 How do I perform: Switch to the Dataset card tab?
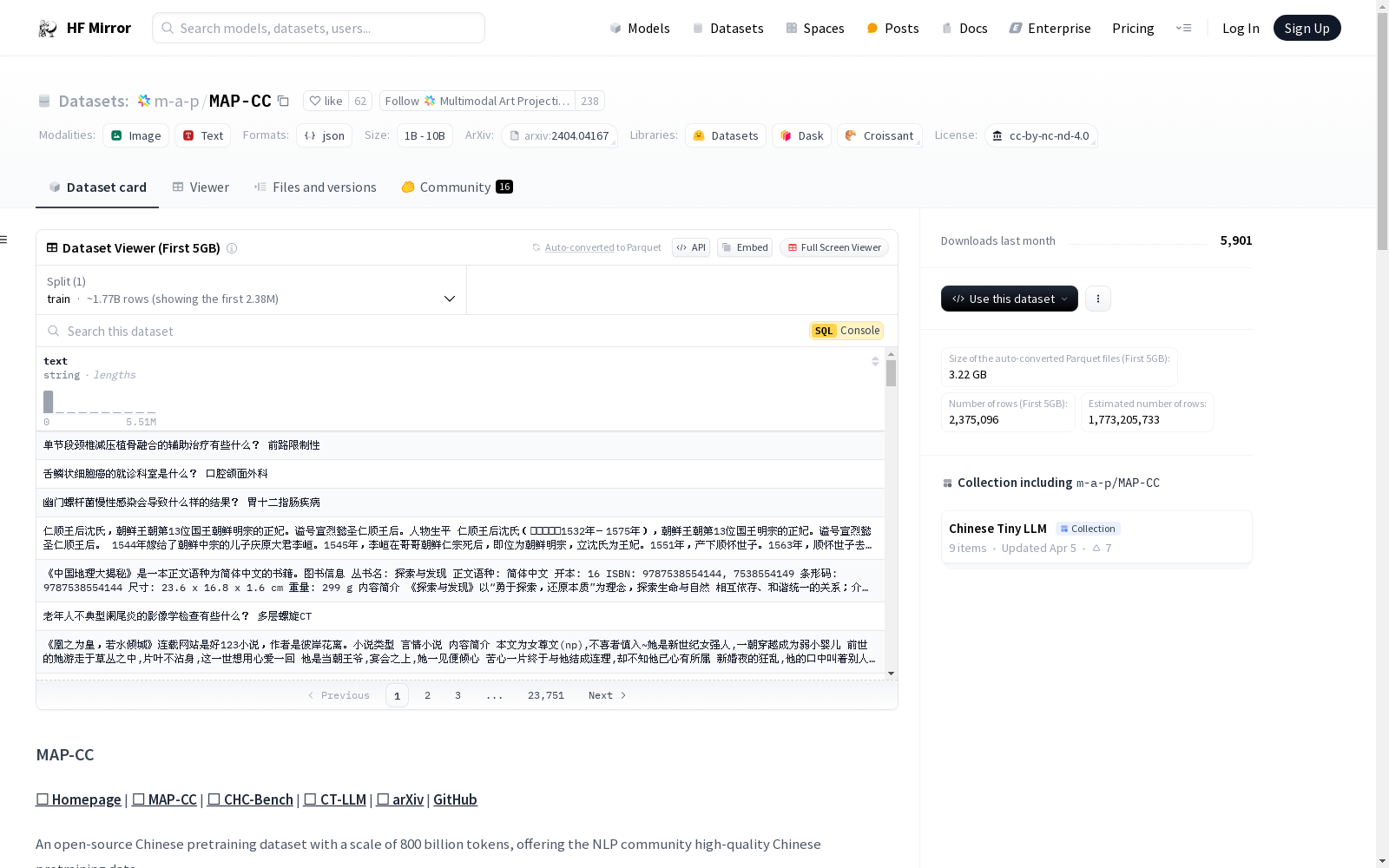pos(97,187)
